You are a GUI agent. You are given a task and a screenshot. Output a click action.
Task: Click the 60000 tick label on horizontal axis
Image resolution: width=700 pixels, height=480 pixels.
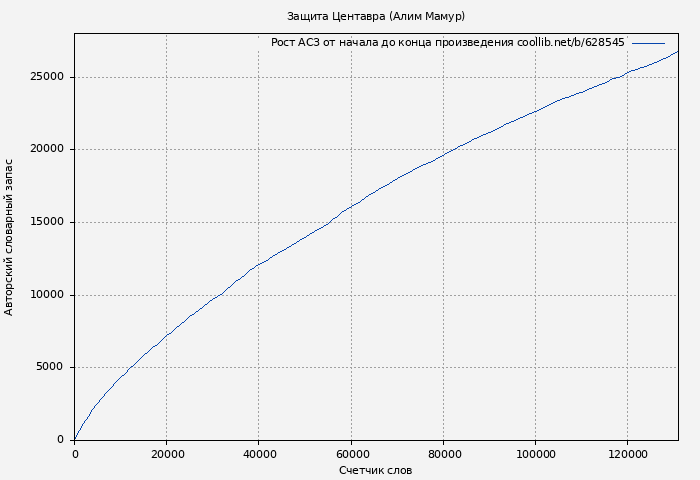click(x=351, y=454)
